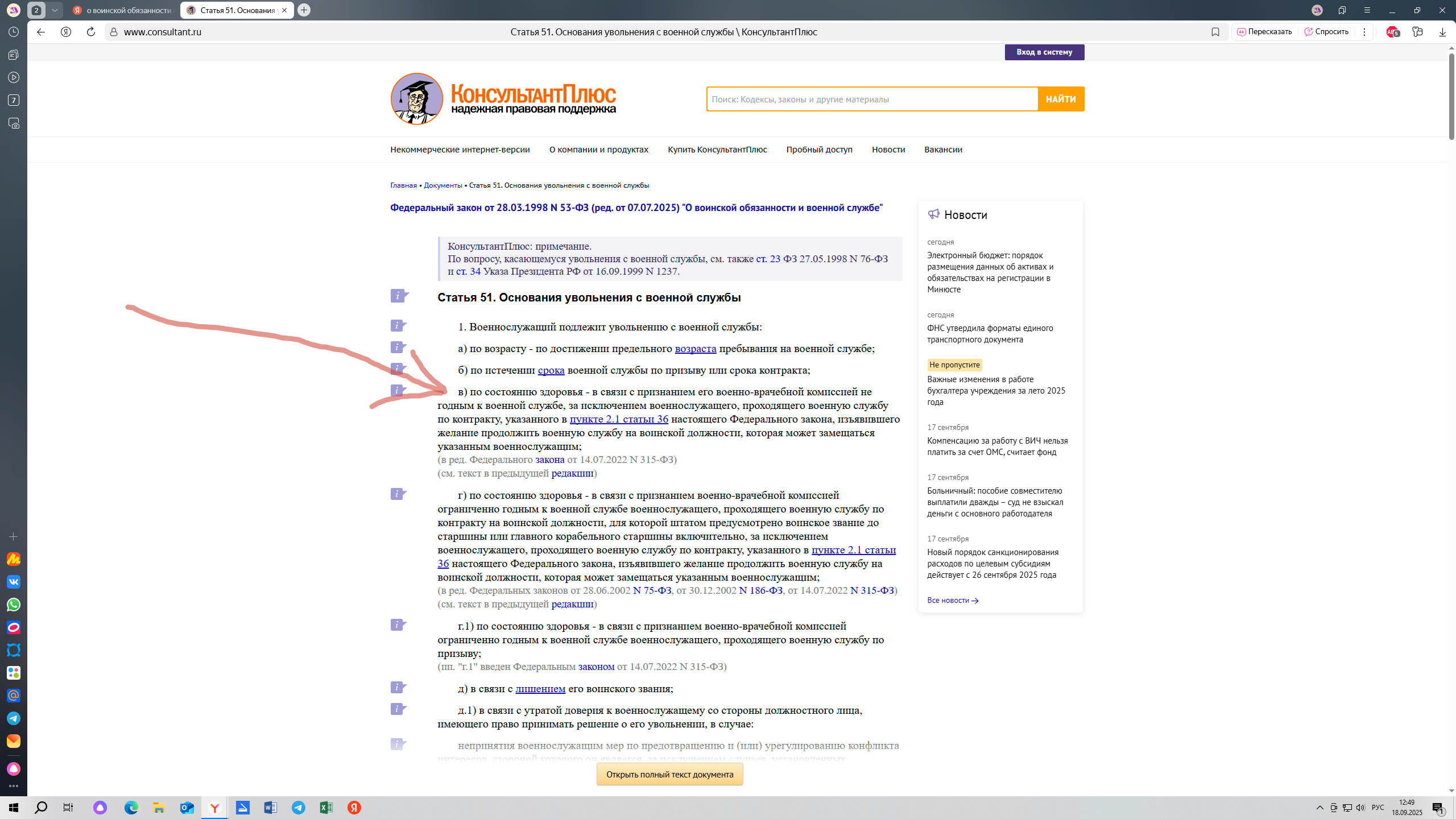The width and height of the screenshot is (1456, 819).
Task: Open 'Новости' item in the site navigation
Action: (x=888, y=150)
